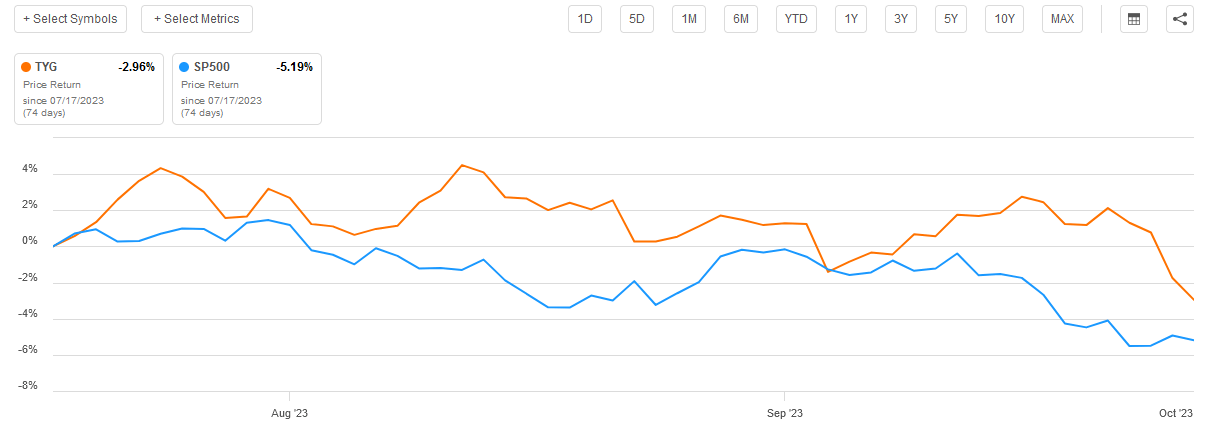
Task: Switch chart to 1Y range
Action: point(850,19)
